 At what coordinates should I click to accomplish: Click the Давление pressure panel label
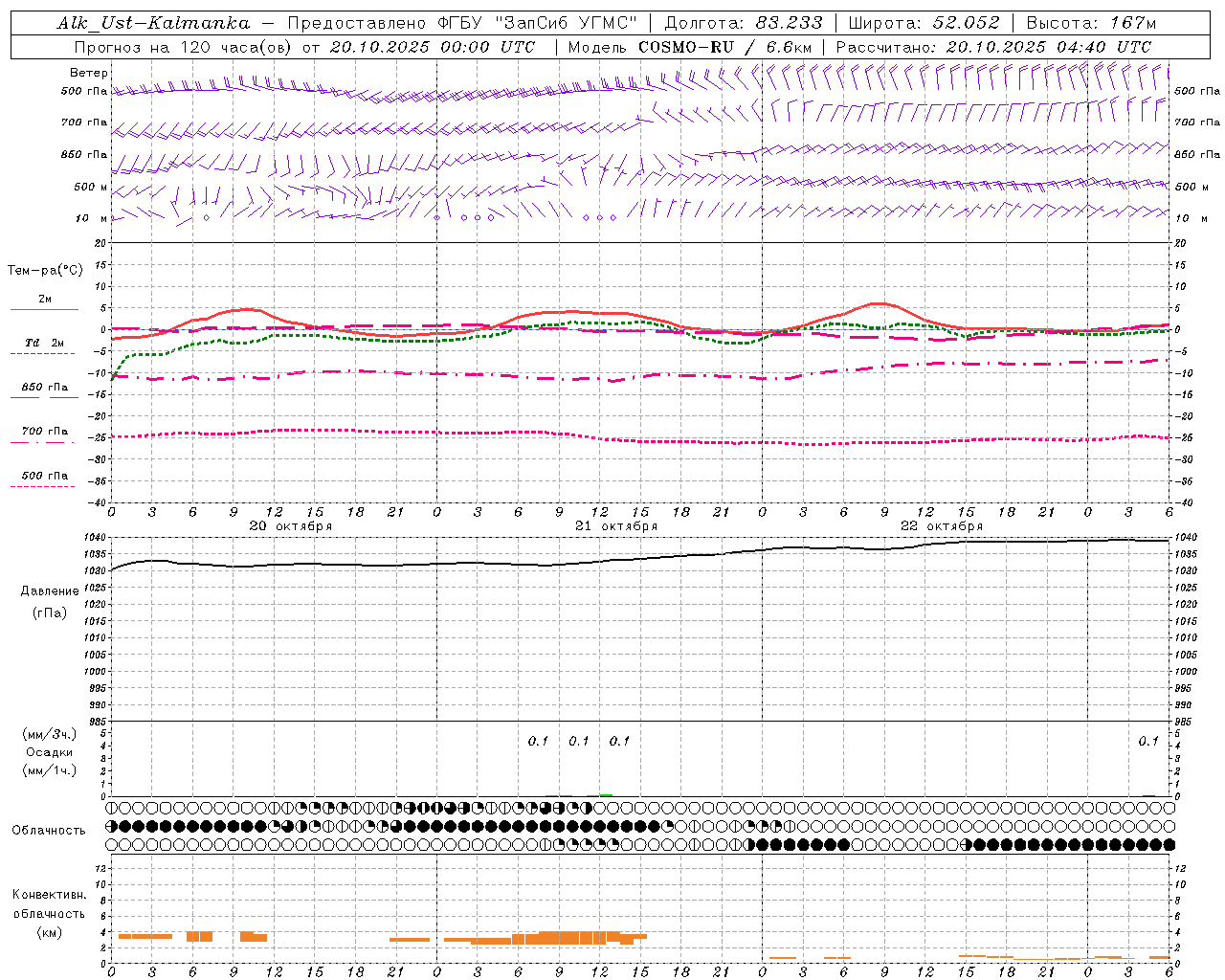(x=50, y=591)
